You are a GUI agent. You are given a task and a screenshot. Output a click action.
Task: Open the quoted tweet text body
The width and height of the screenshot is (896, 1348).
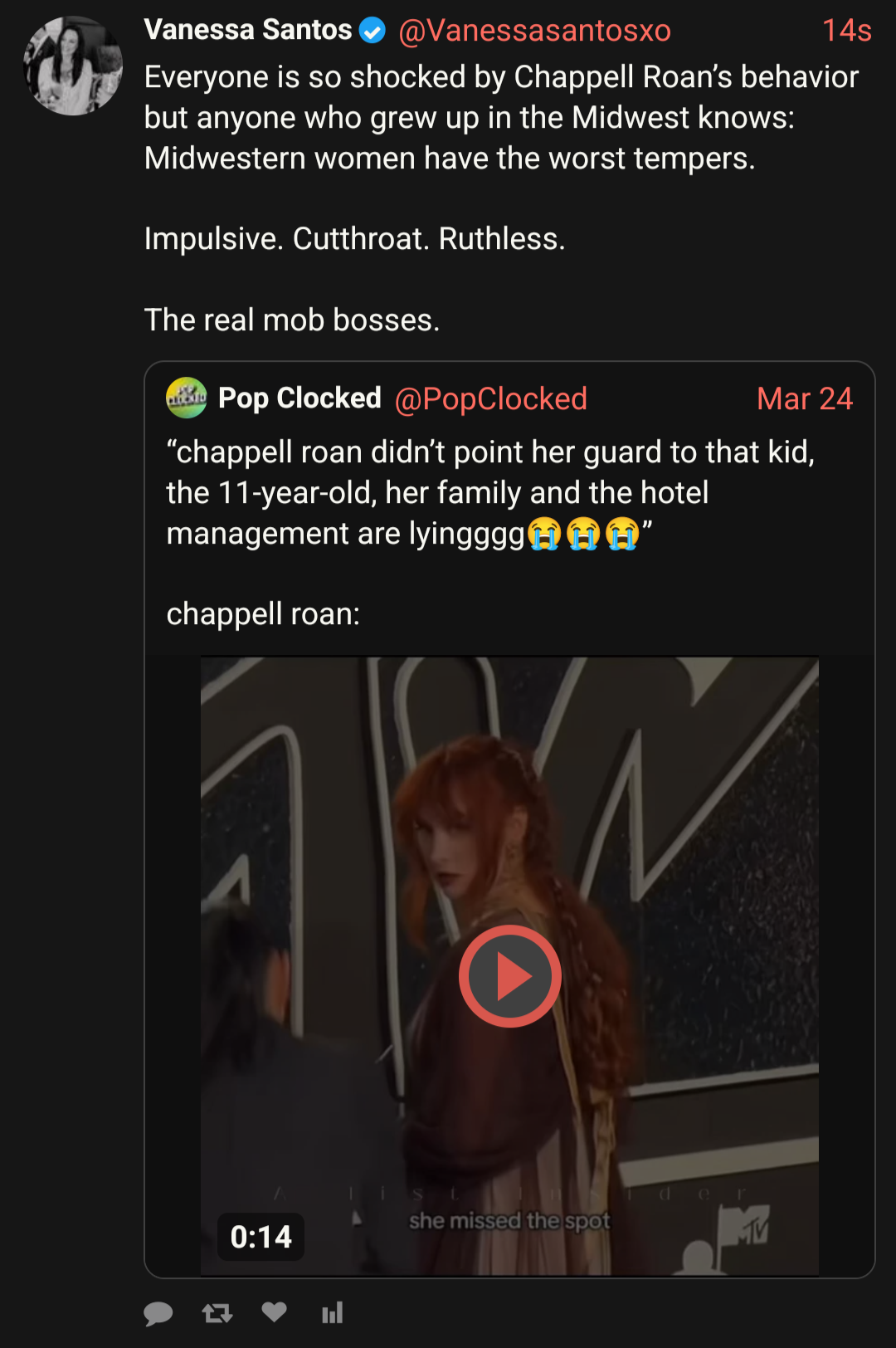pos(491,533)
